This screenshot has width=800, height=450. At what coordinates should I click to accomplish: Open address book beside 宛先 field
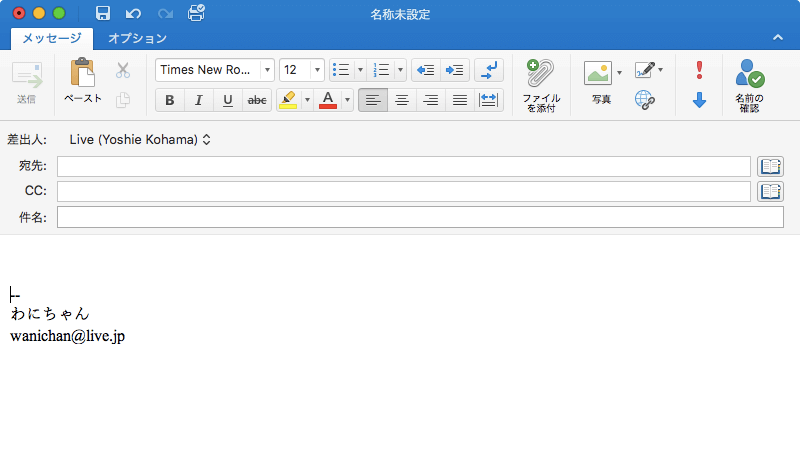770,166
